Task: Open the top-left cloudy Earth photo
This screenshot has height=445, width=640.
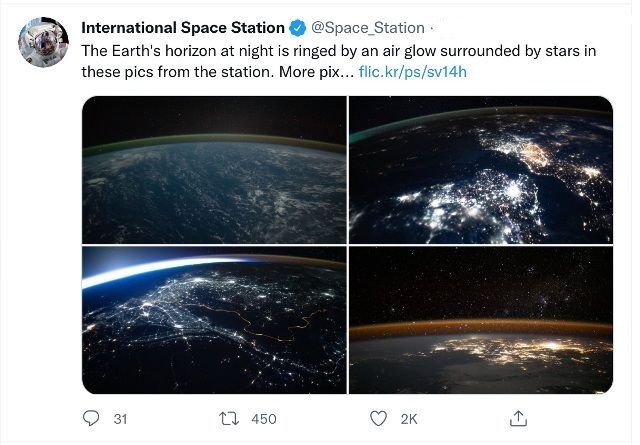Action: pyautogui.click(x=214, y=169)
